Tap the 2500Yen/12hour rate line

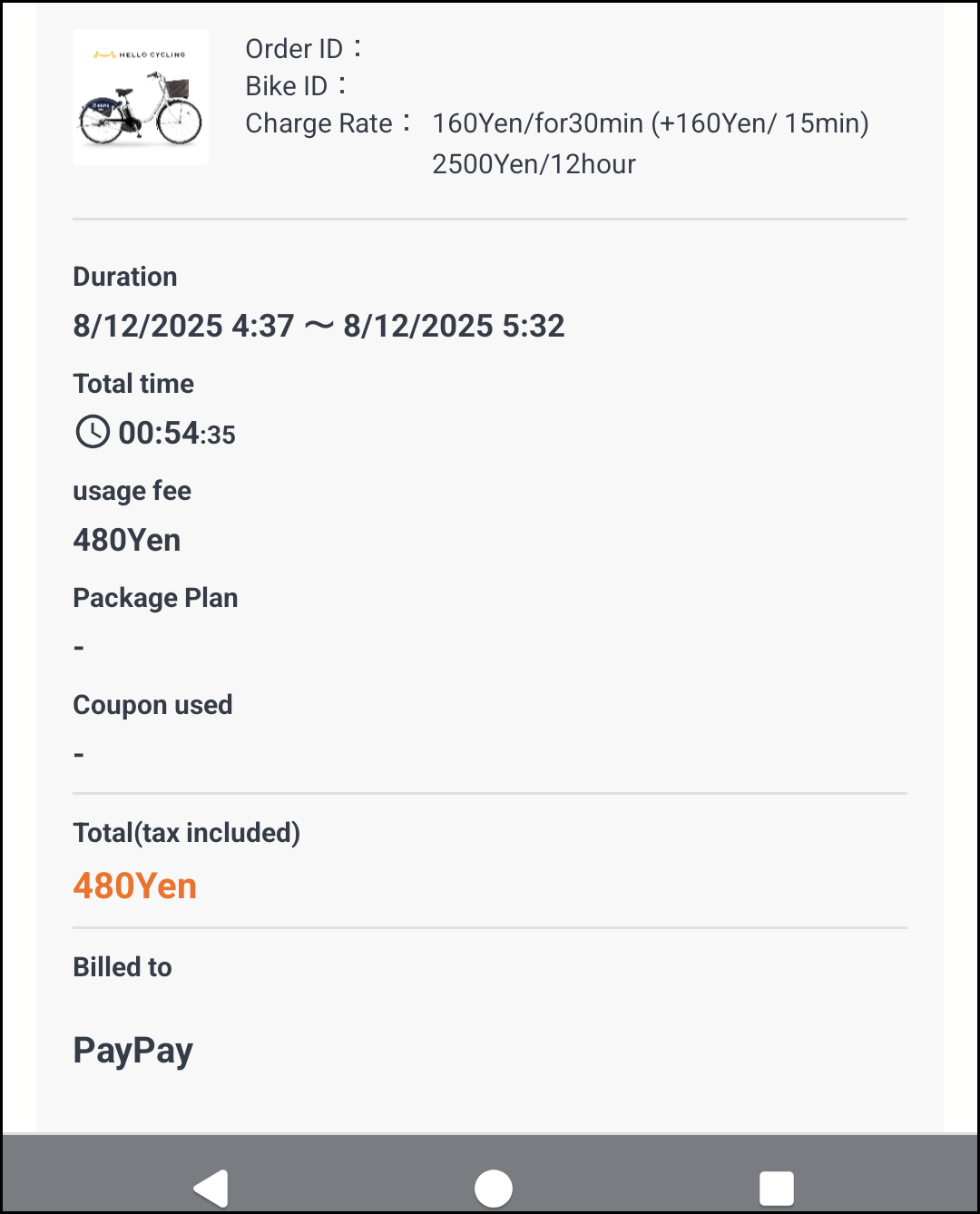tap(534, 164)
